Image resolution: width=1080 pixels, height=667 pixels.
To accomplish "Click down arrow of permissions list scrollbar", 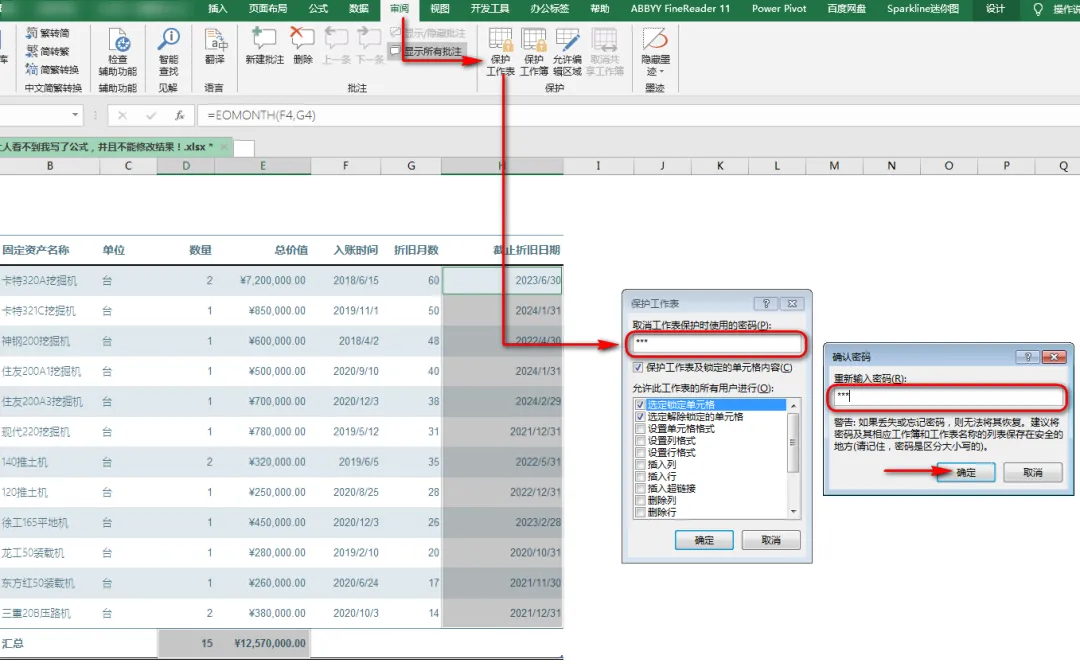I will point(793,512).
